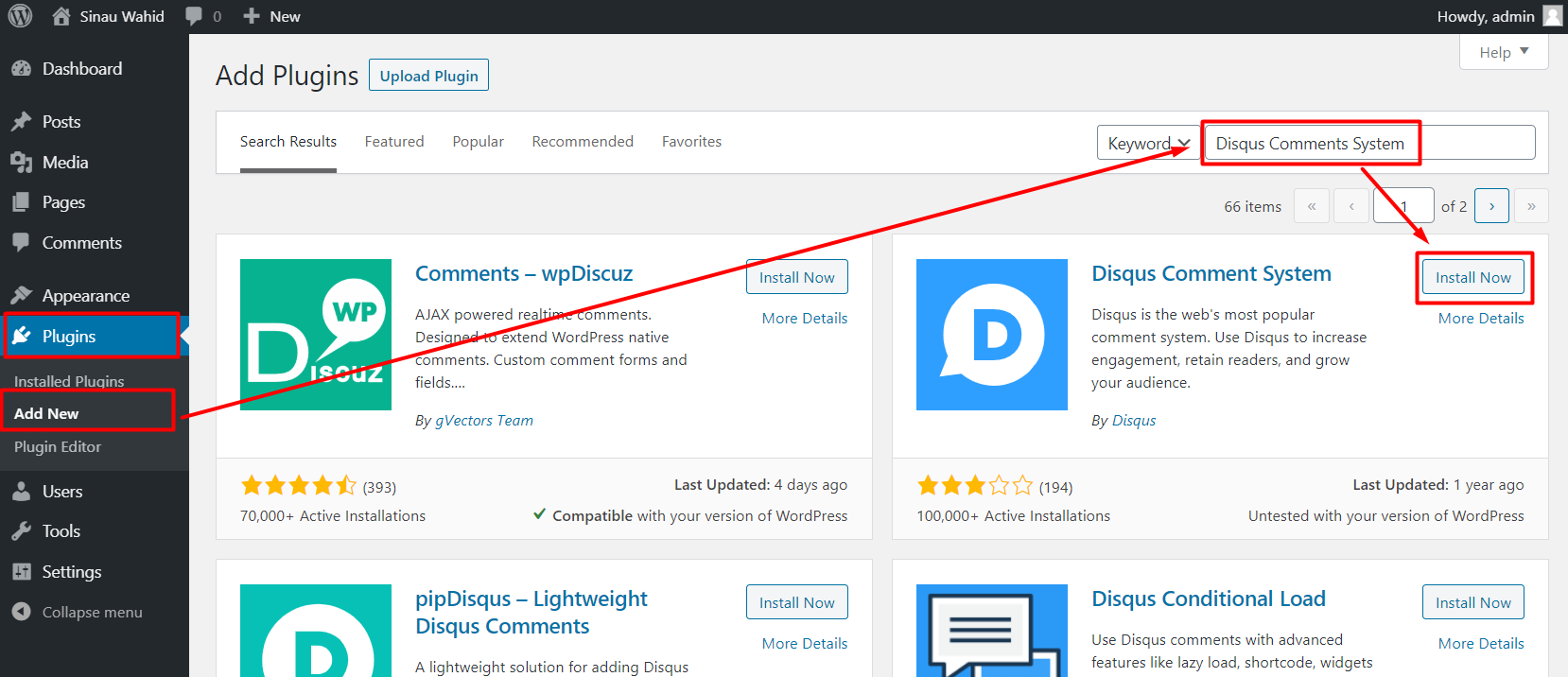Viewport: 1568px width, 677px height.
Task: Open More Details for Comments – wpDiscuz
Action: [804, 319]
